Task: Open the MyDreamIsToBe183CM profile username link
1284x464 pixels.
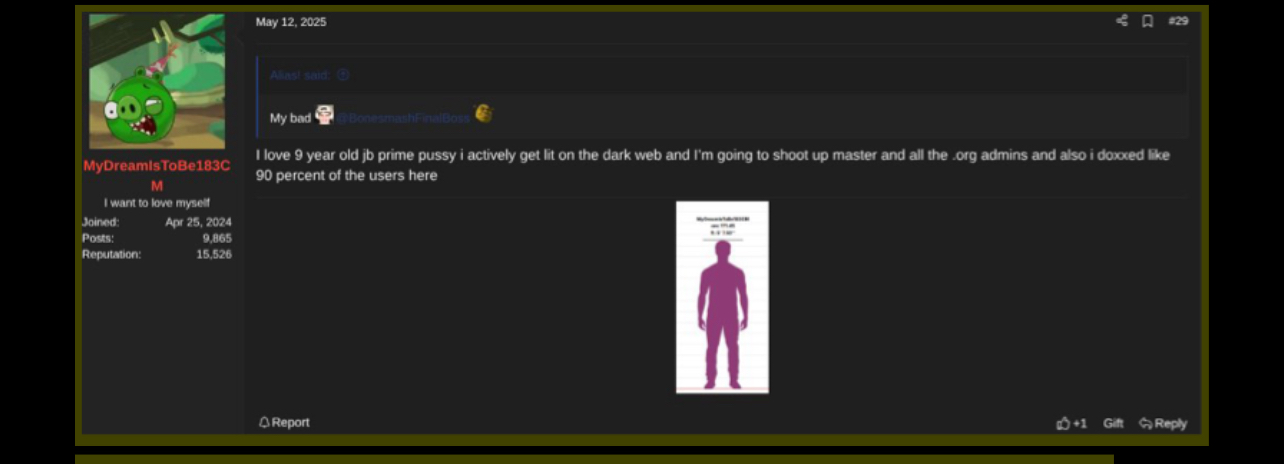Action: [x=157, y=166]
